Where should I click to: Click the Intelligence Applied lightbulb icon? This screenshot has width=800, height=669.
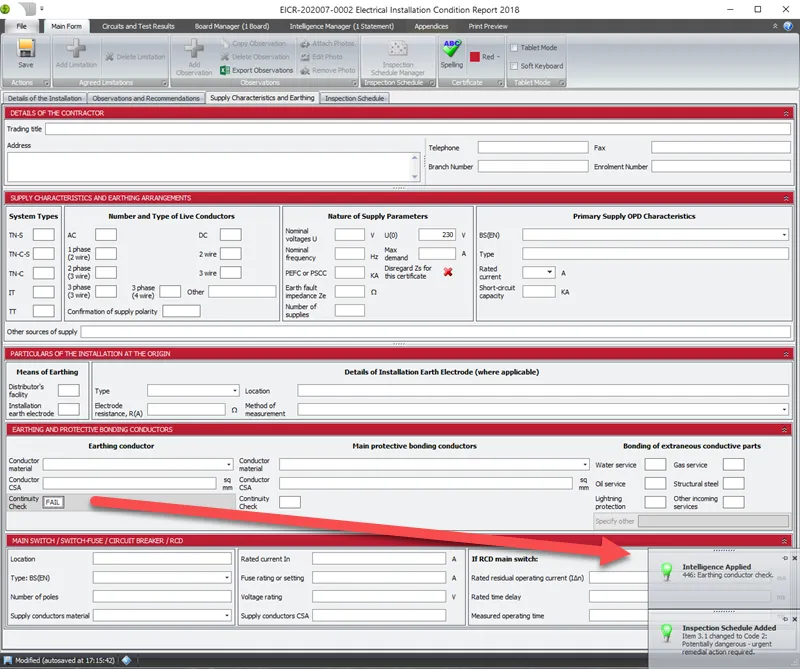667,572
